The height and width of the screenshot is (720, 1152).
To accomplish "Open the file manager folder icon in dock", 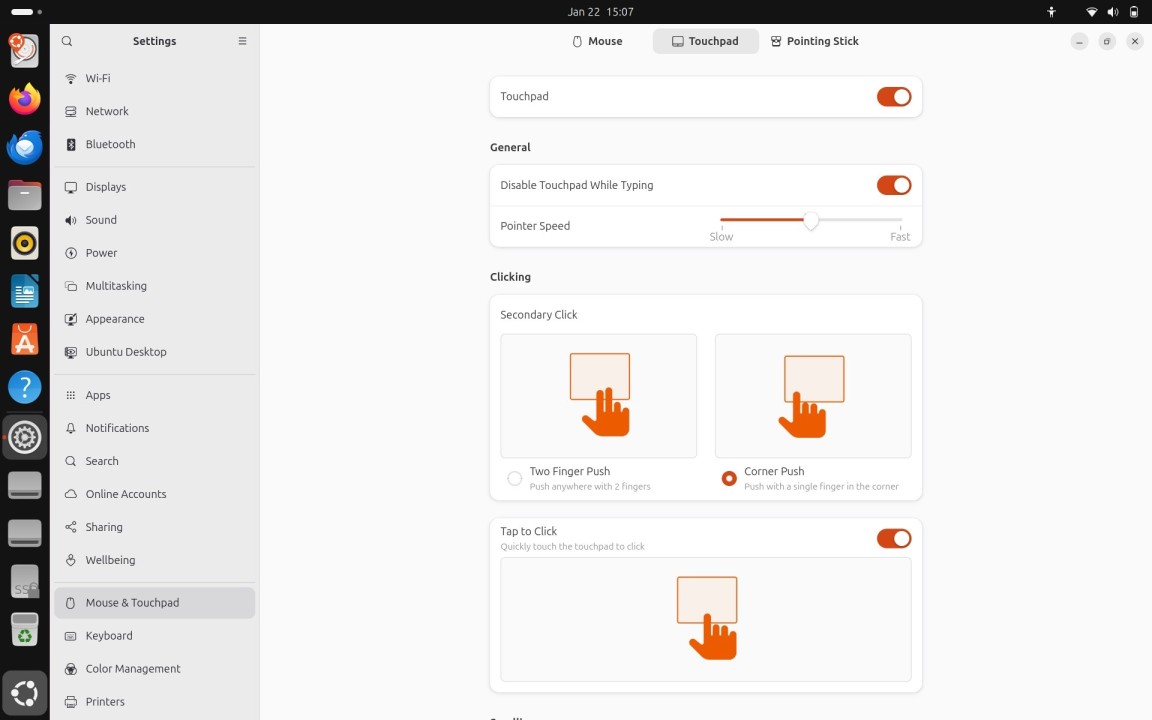I will click(x=24, y=195).
